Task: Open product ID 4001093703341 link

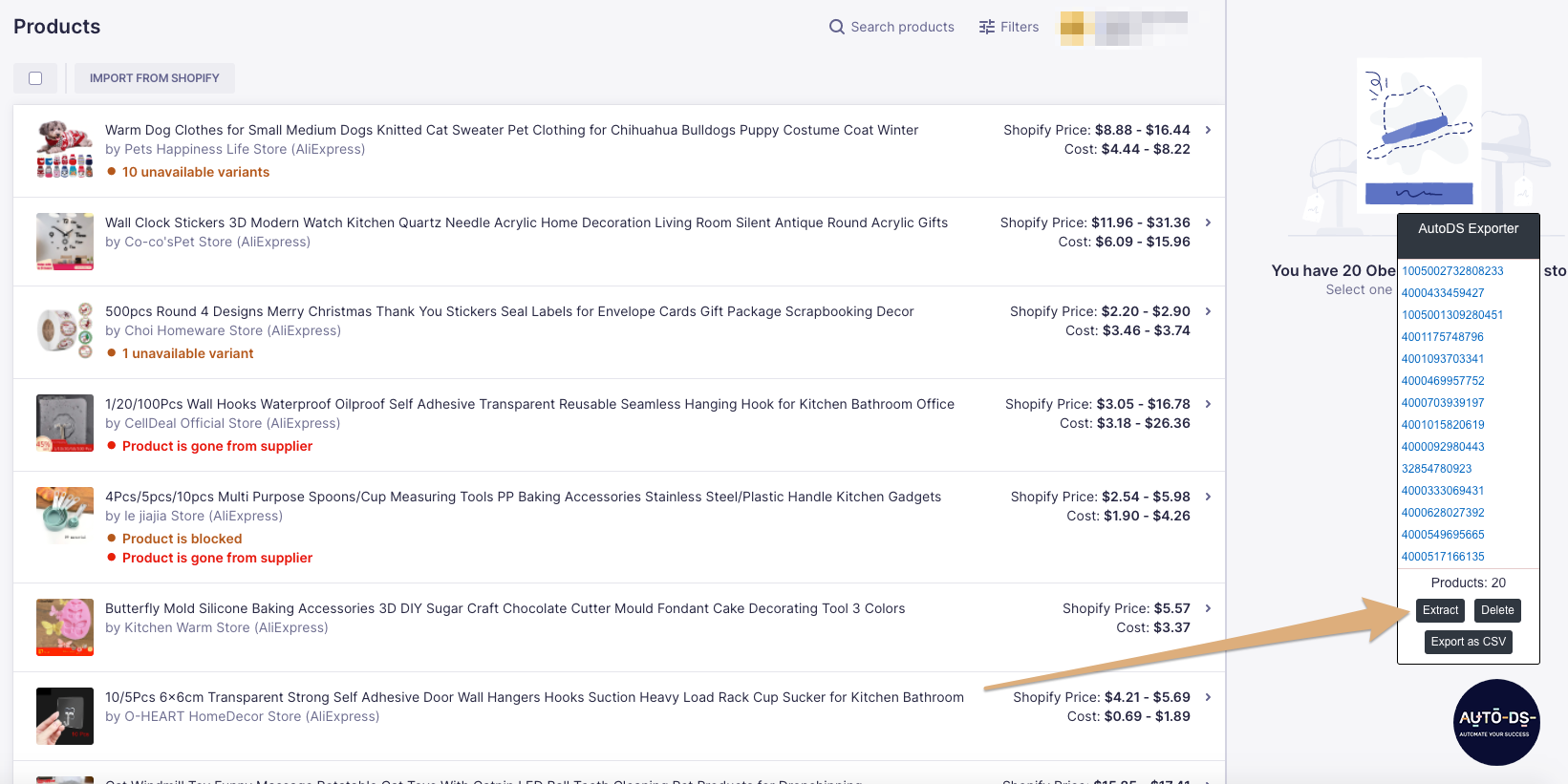Action: (x=1443, y=359)
